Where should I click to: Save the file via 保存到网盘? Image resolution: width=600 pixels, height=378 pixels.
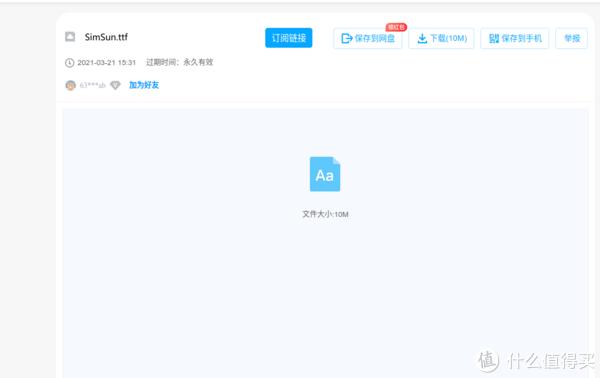[368, 38]
